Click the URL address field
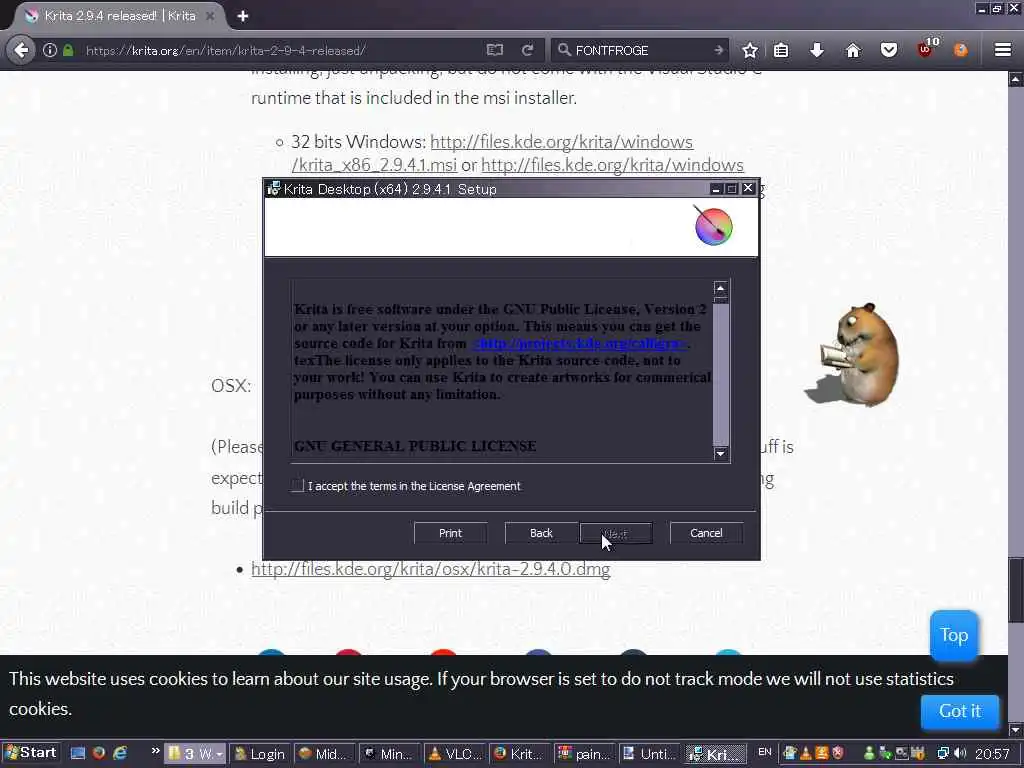Viewport: 1024px width, 768px height. coord(281,50)
